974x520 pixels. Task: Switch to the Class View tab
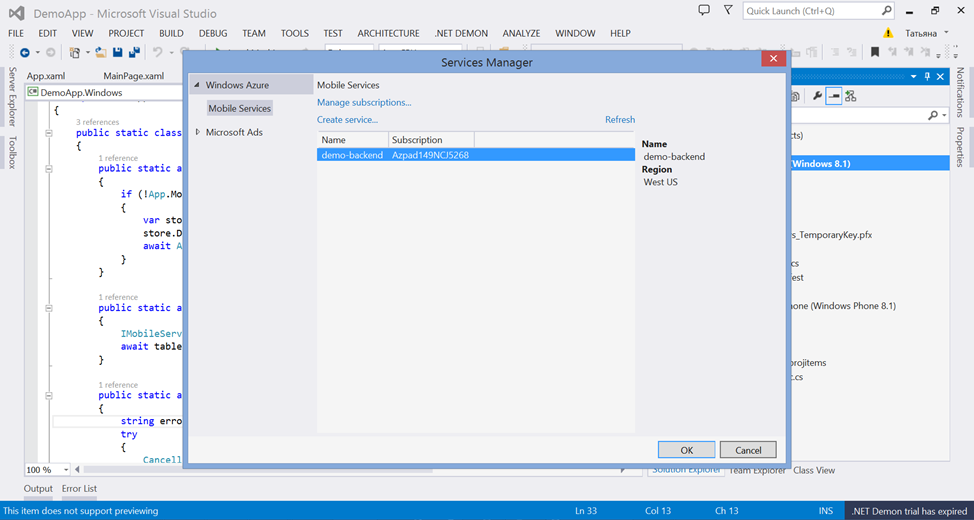coord(814,470)
